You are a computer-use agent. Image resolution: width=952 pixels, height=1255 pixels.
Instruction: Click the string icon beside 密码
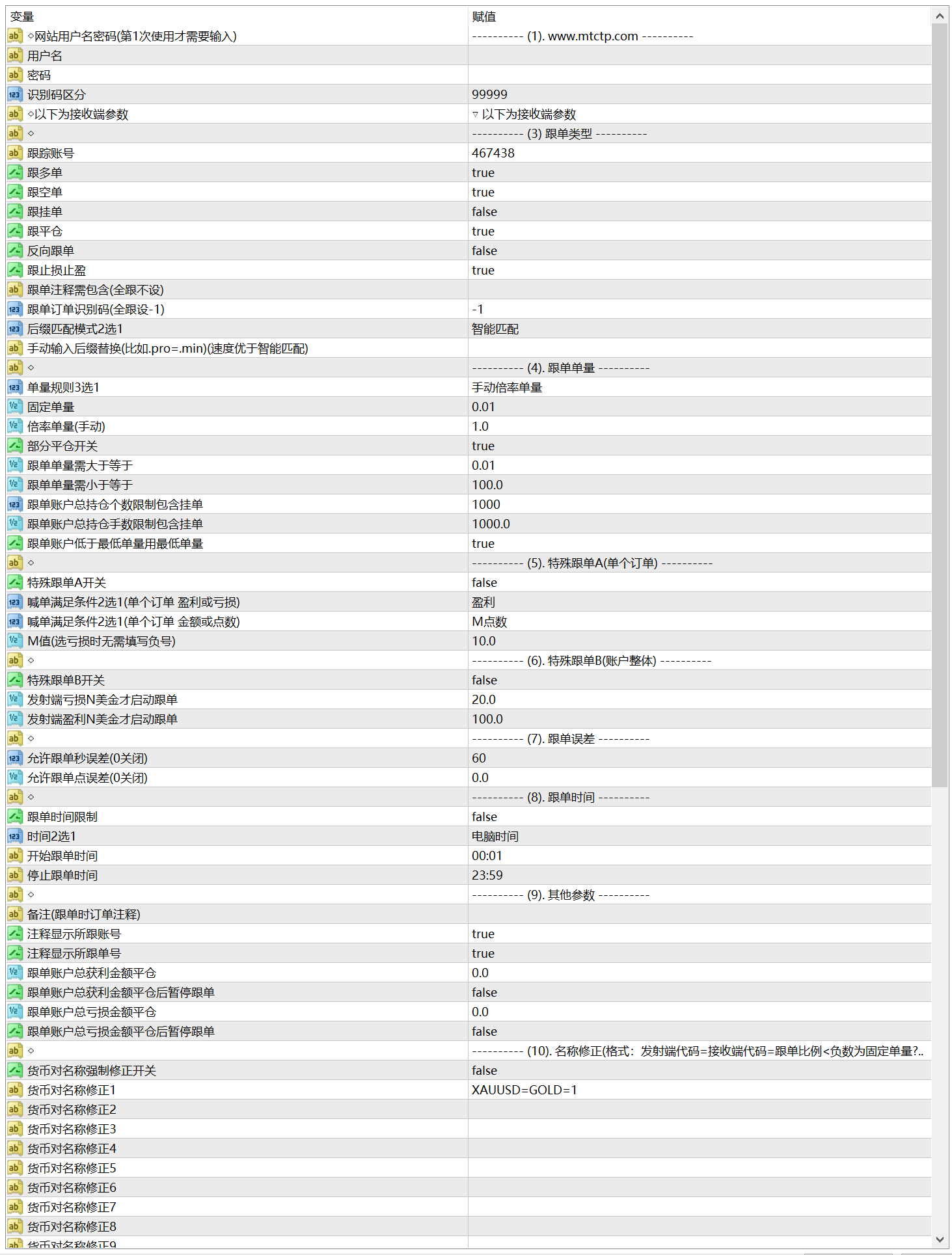(x=14, y=75)
